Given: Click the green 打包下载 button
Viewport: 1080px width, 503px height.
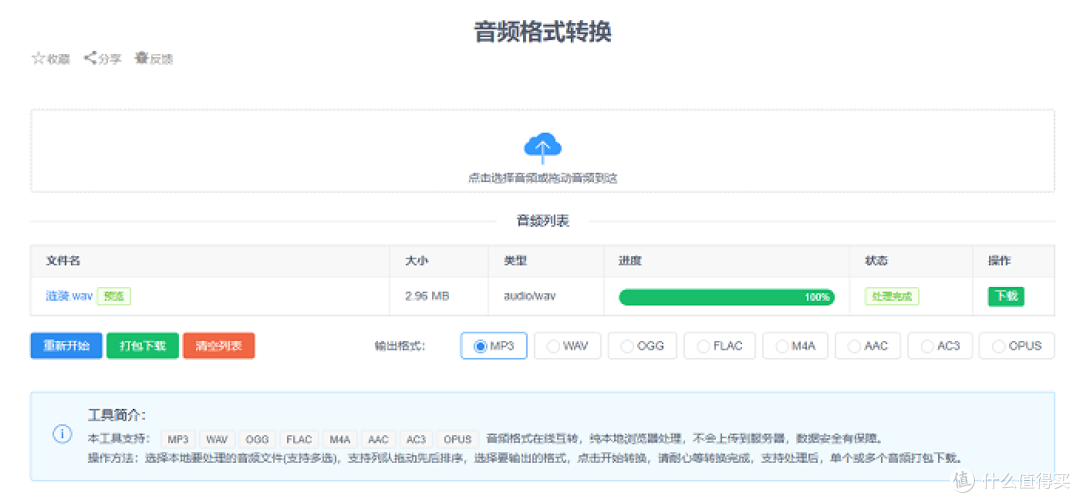Looking at the screenshot, I should point(143,346).
